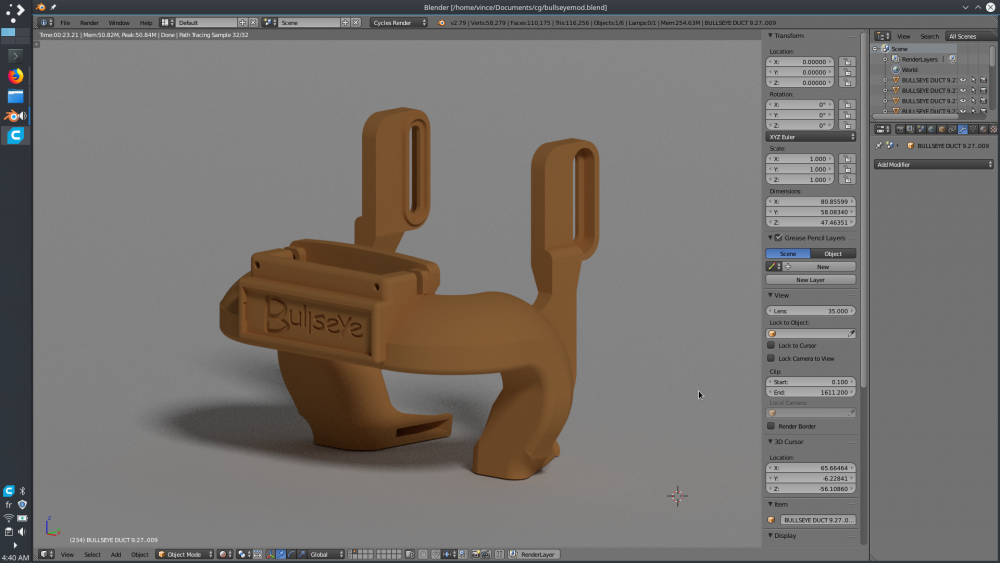Viewport: 1000px width, 563px height.
Task: Toggle visibility eye of second BULLSEYE DUCT object
Action: pyautogui.click(x=963, y=91)
